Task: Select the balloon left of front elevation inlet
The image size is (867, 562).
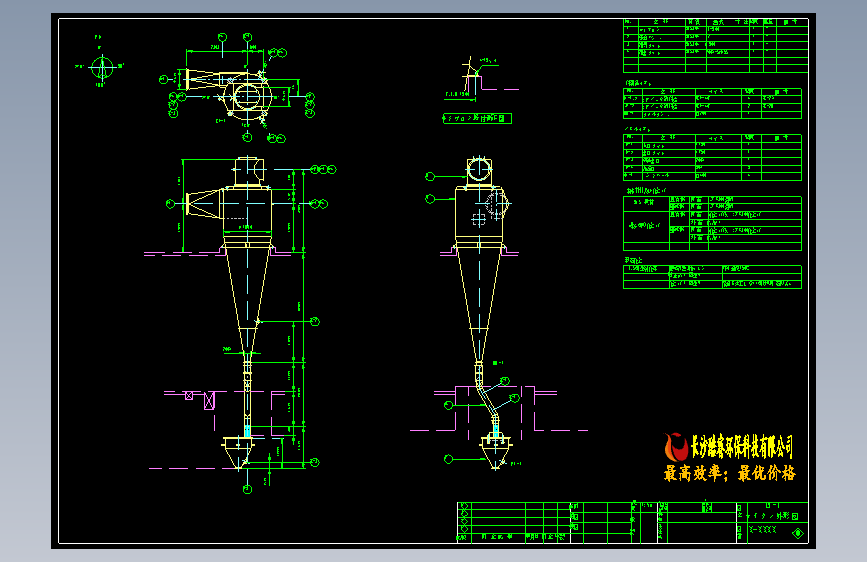Action: (x=170, y=204)
